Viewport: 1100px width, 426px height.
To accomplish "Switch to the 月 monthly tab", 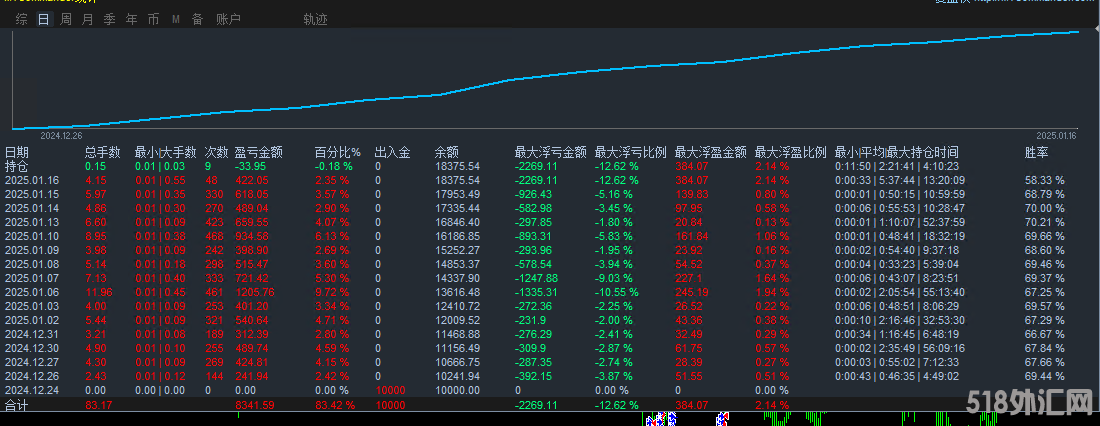I will (x=88, y=19).
